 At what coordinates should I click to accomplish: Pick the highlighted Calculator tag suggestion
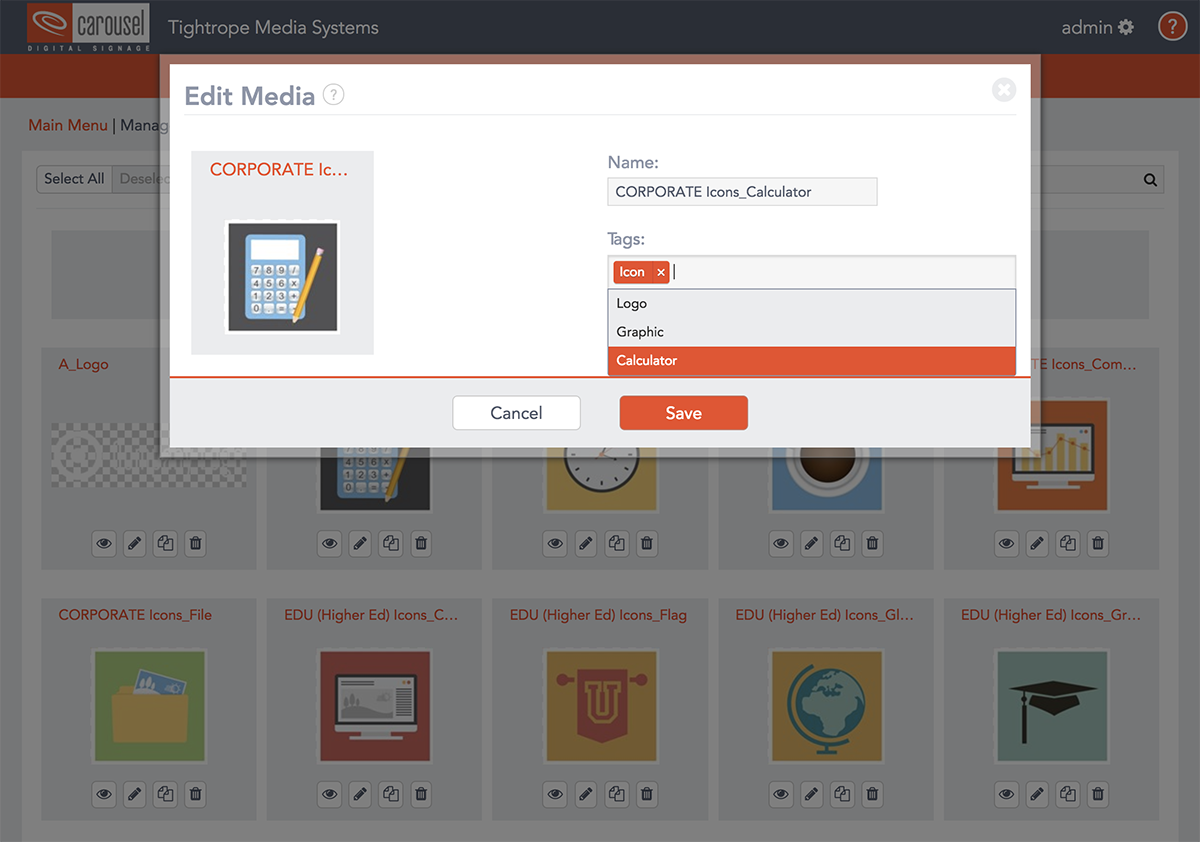647,361
